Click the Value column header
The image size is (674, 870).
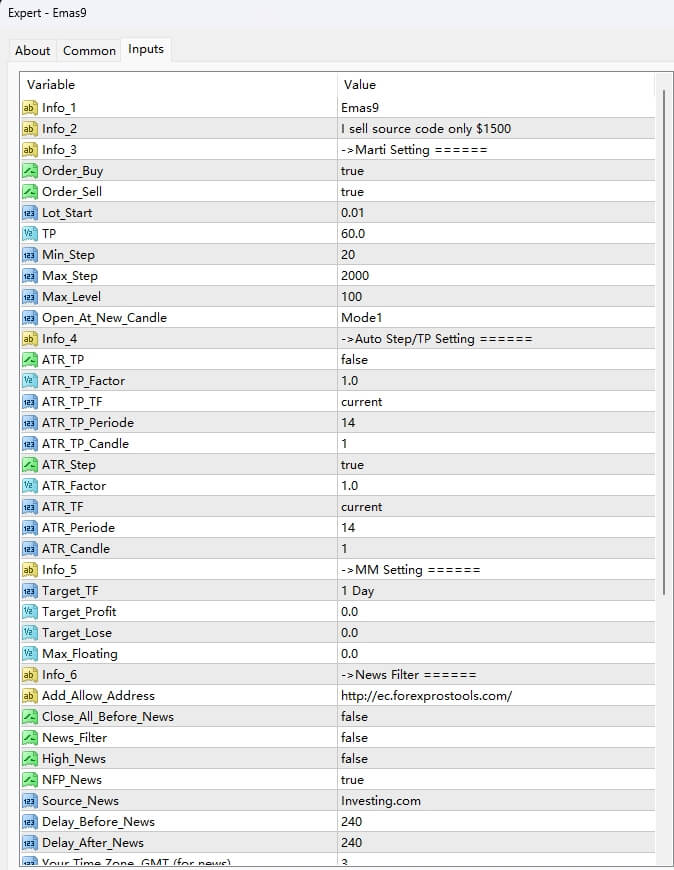pos(495,85)
